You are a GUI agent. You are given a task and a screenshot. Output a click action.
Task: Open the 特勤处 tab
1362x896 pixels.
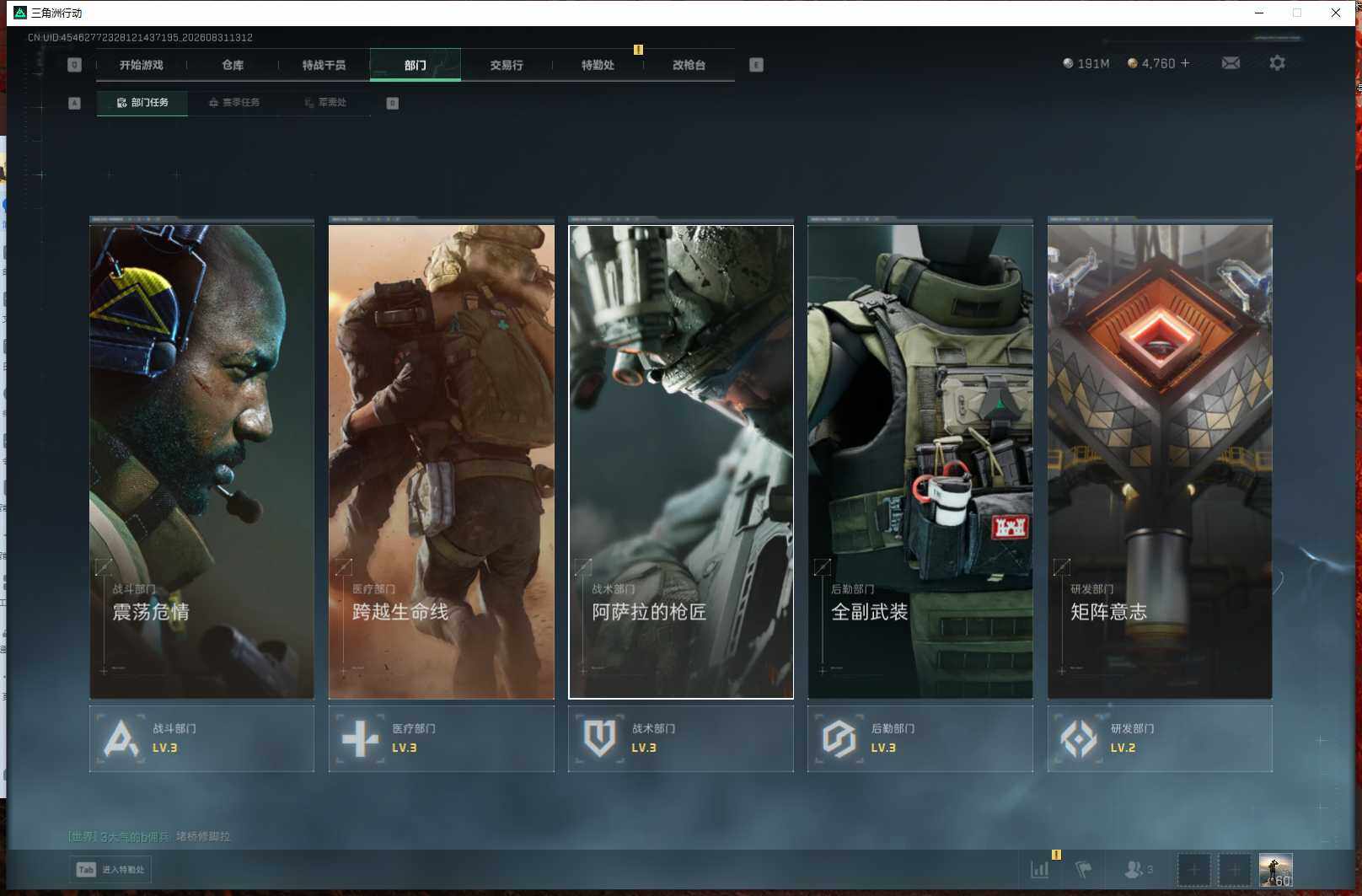[x=598, y=65]
